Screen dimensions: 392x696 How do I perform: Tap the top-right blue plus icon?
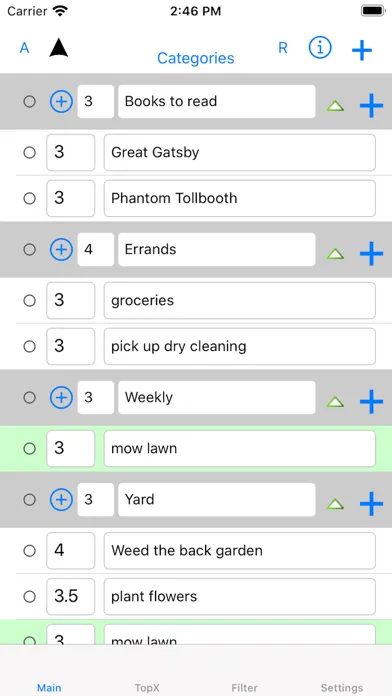(362, 50)
